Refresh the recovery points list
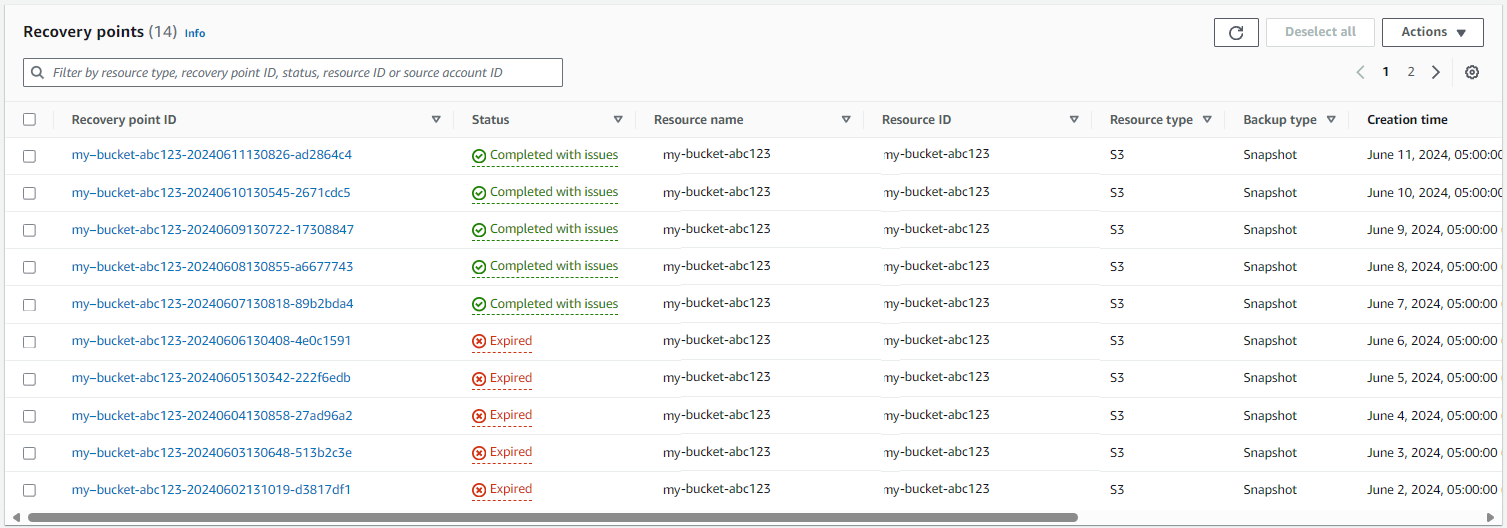 1236,32
